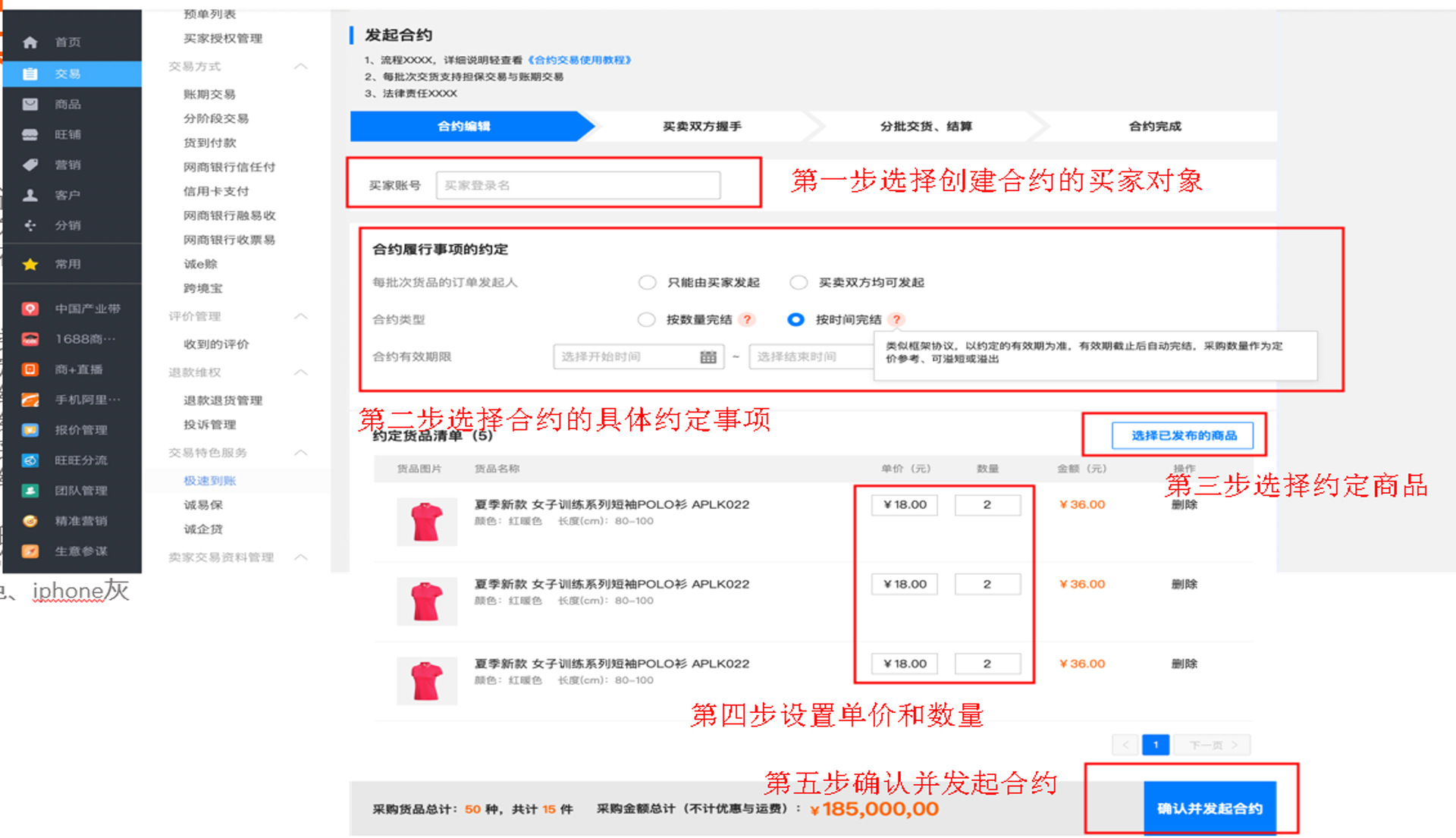The width and height of the screenshot is (1456, 838).
Task: Collapse the 评价管理 section
Action: pos(301,316)
